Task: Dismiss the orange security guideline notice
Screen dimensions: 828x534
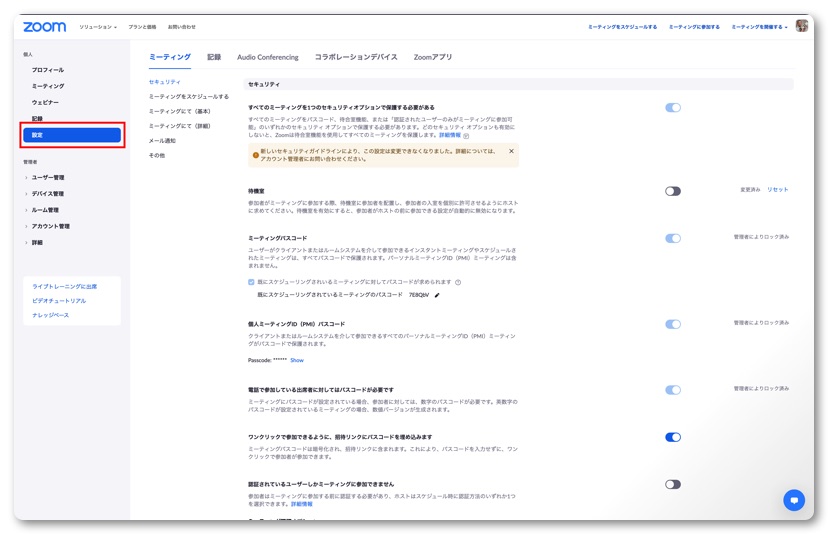Action: click(511, 152)
